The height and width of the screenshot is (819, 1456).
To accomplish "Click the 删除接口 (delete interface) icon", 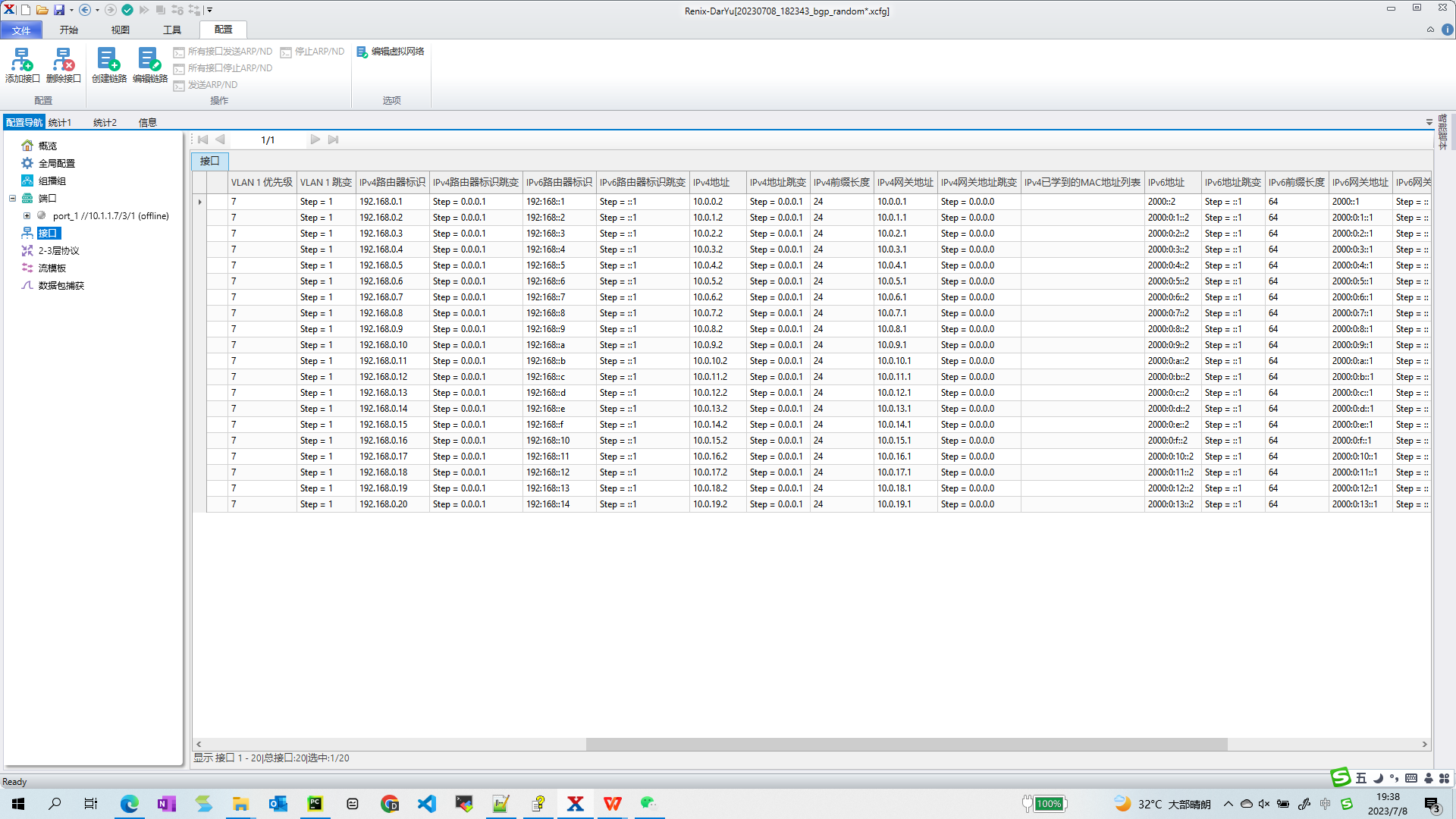I will [63, 60].
